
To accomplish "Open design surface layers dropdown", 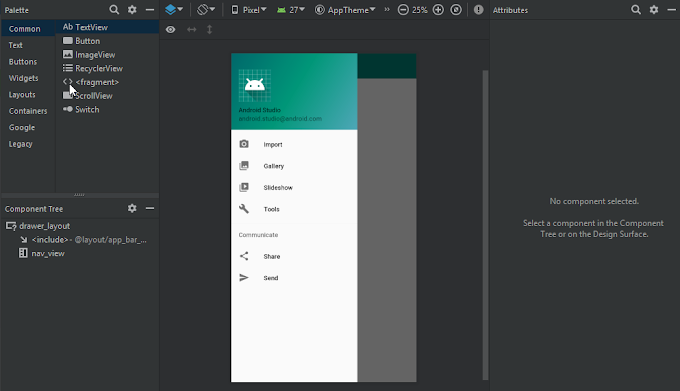I will point(174,10).
